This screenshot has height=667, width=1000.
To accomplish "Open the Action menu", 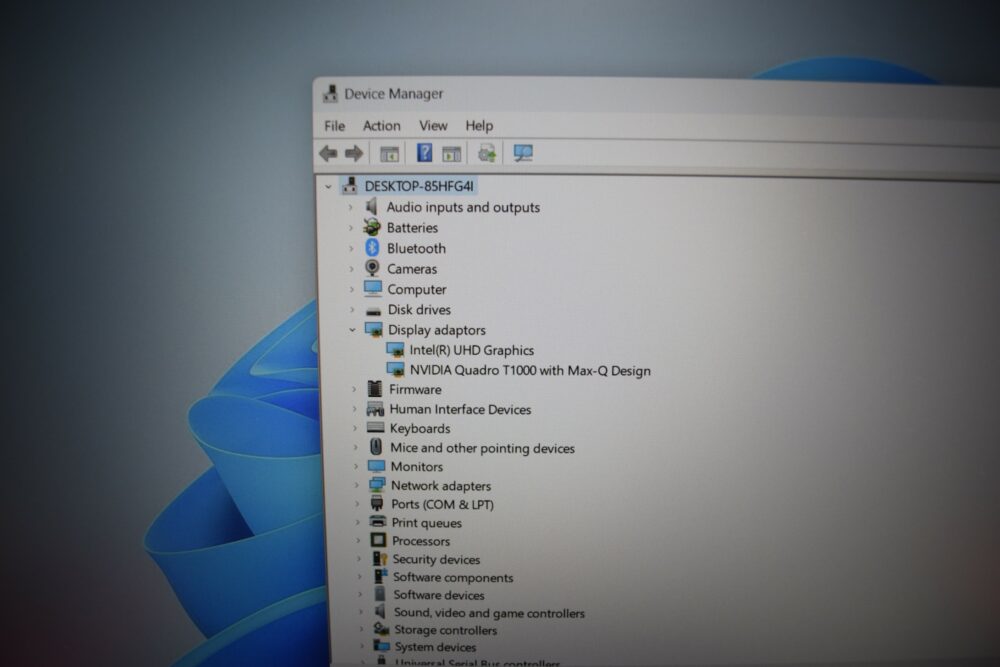I will [381, 126].
